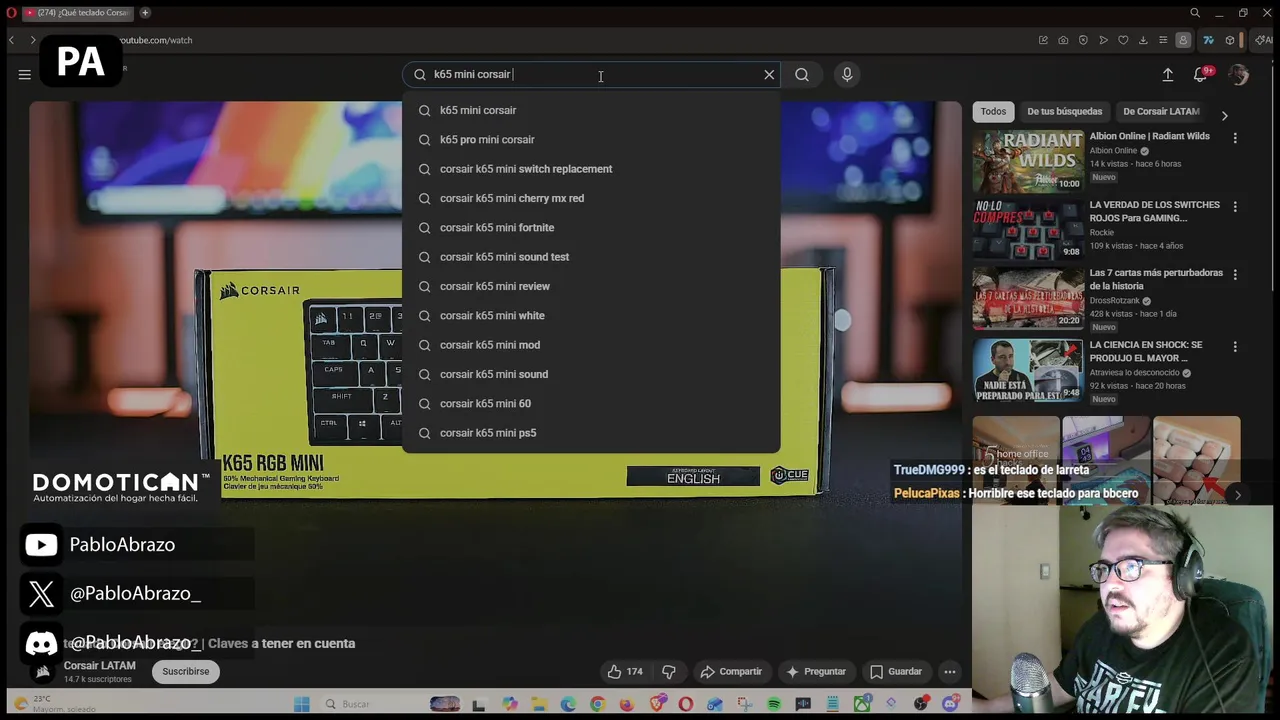Choose suggestion 'corsair k65 mini white'
This screenshot has width=1280, height=720.
591,315
